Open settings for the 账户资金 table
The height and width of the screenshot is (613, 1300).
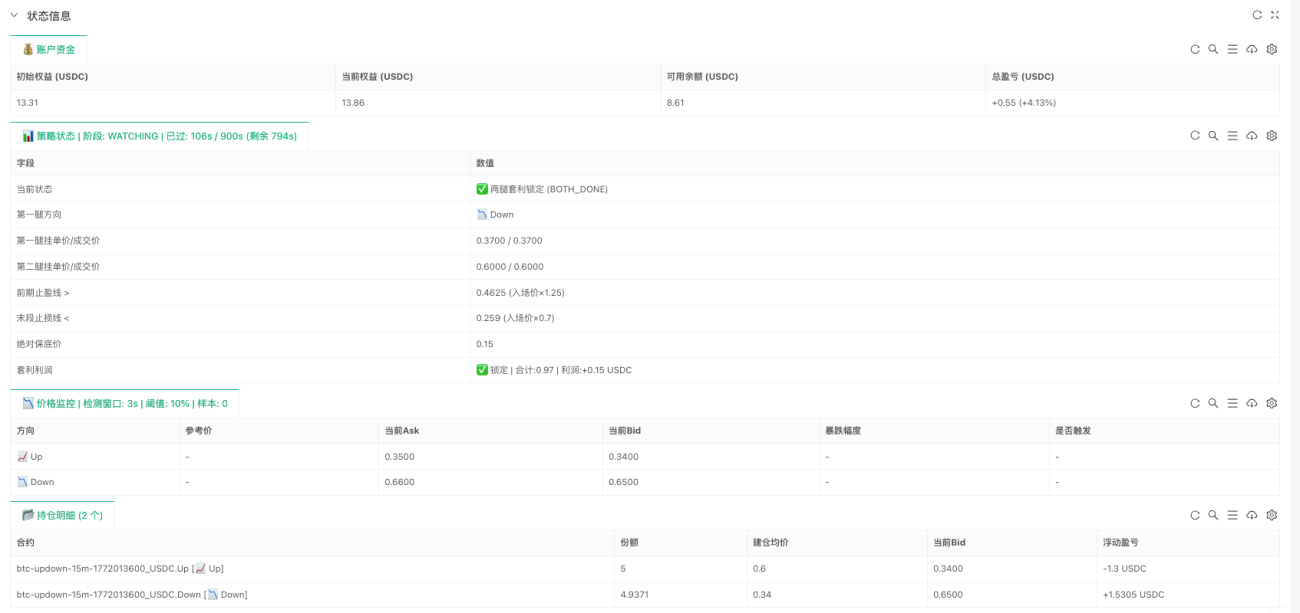[x=1272, y=49]
